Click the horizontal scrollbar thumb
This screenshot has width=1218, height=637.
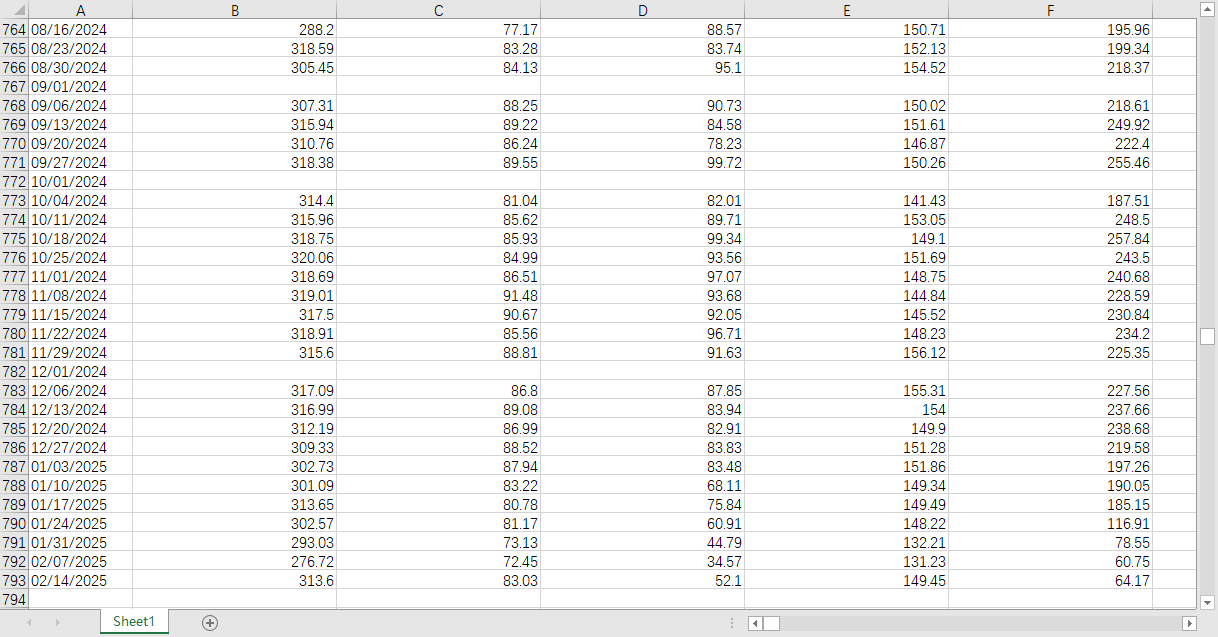[x=771, y=623]
